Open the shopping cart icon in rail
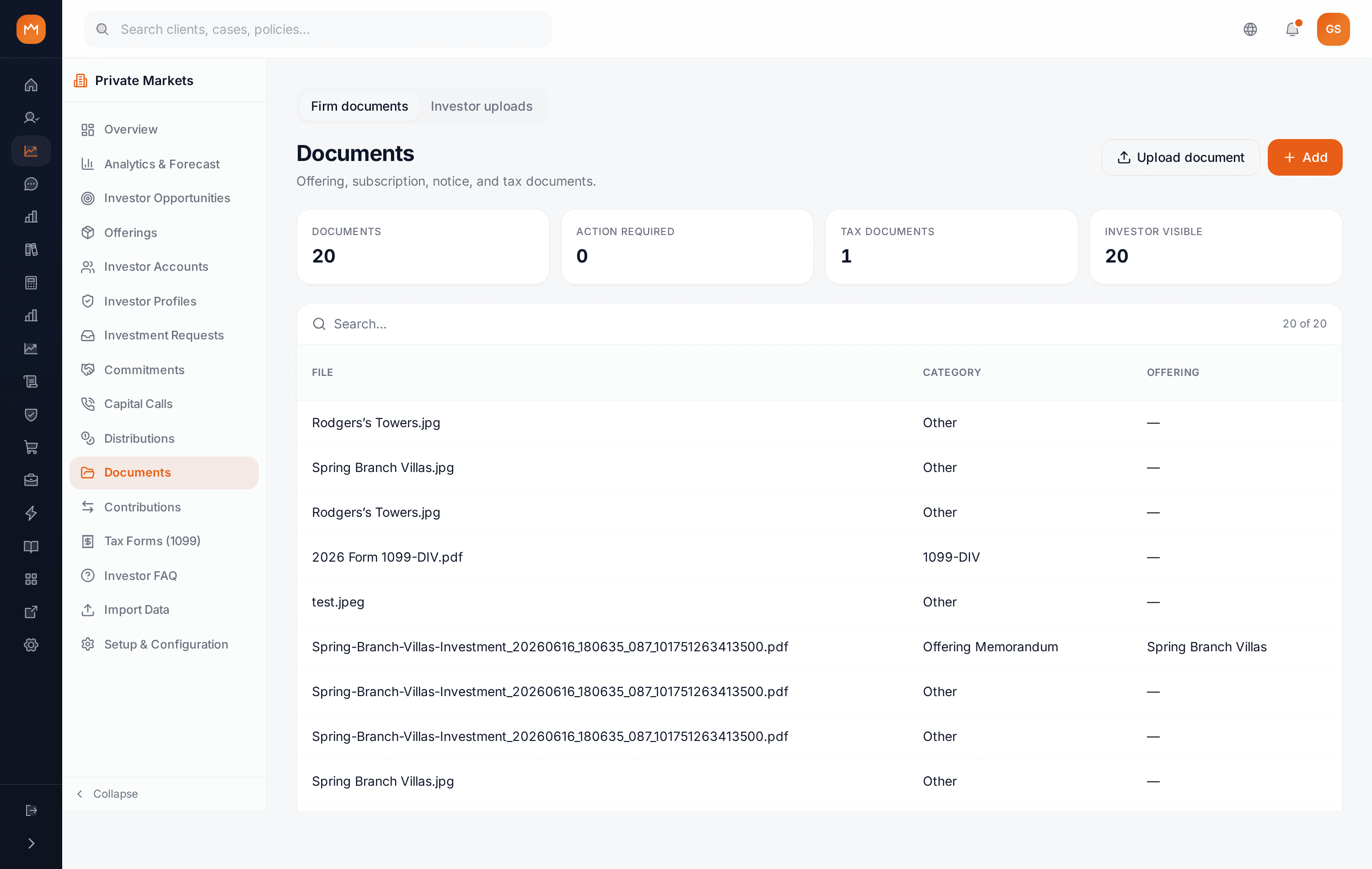 tap(31, 447)
